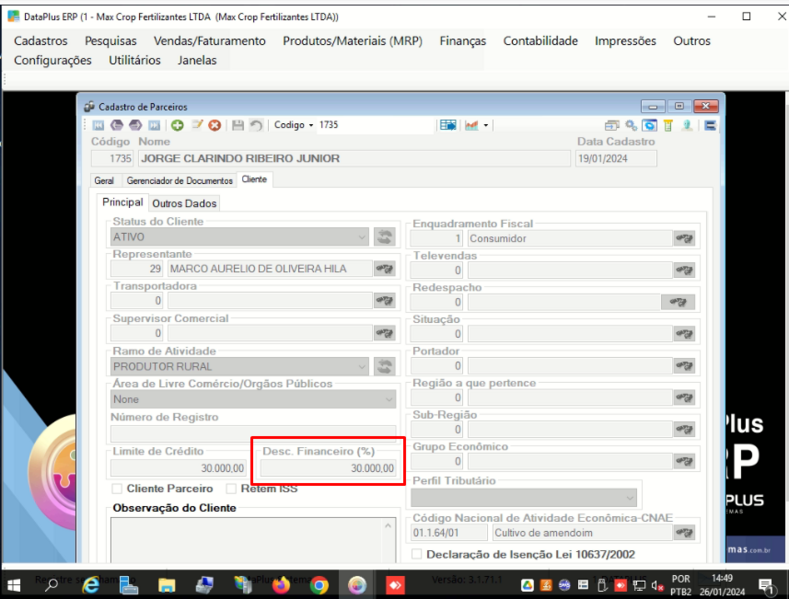Toggle the Cliente Parceiro checkbox

[117, 488]
